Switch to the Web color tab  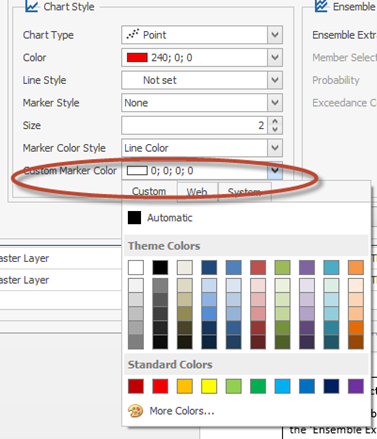(197, 192)
